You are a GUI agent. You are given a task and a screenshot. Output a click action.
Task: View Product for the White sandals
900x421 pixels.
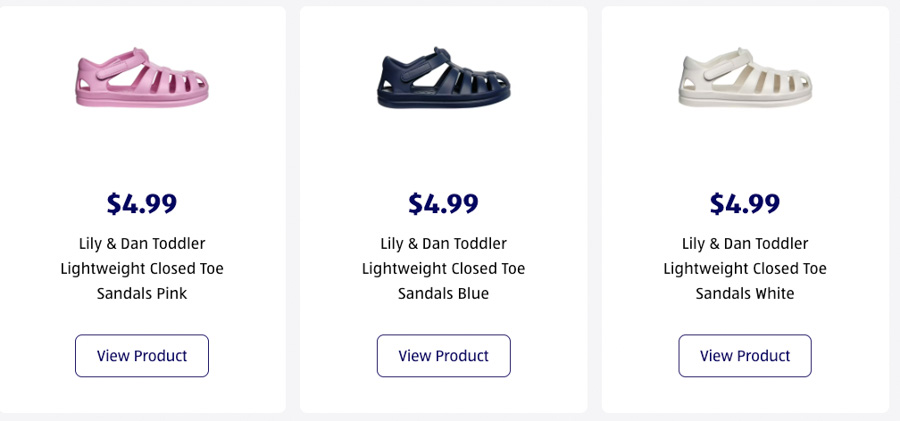click(x=745, y=356)
